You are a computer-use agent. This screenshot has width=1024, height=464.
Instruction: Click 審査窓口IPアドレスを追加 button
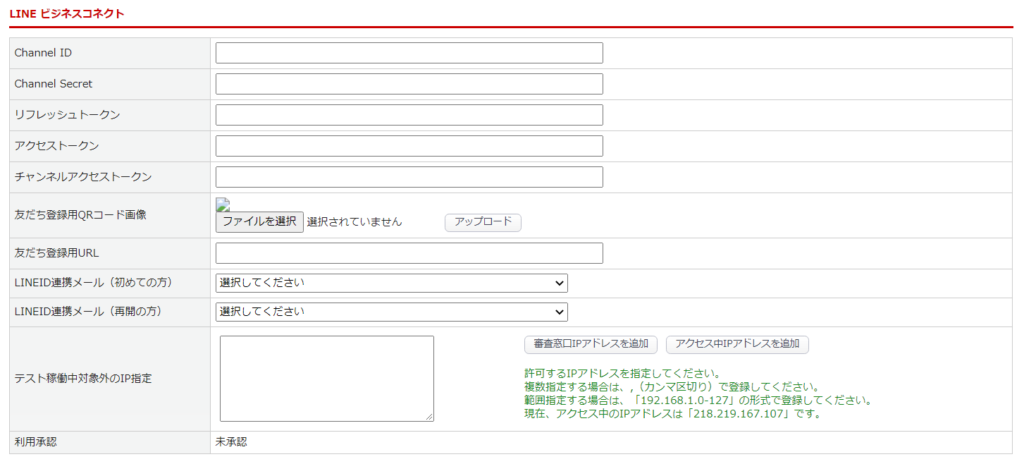[x=590, y=344]
